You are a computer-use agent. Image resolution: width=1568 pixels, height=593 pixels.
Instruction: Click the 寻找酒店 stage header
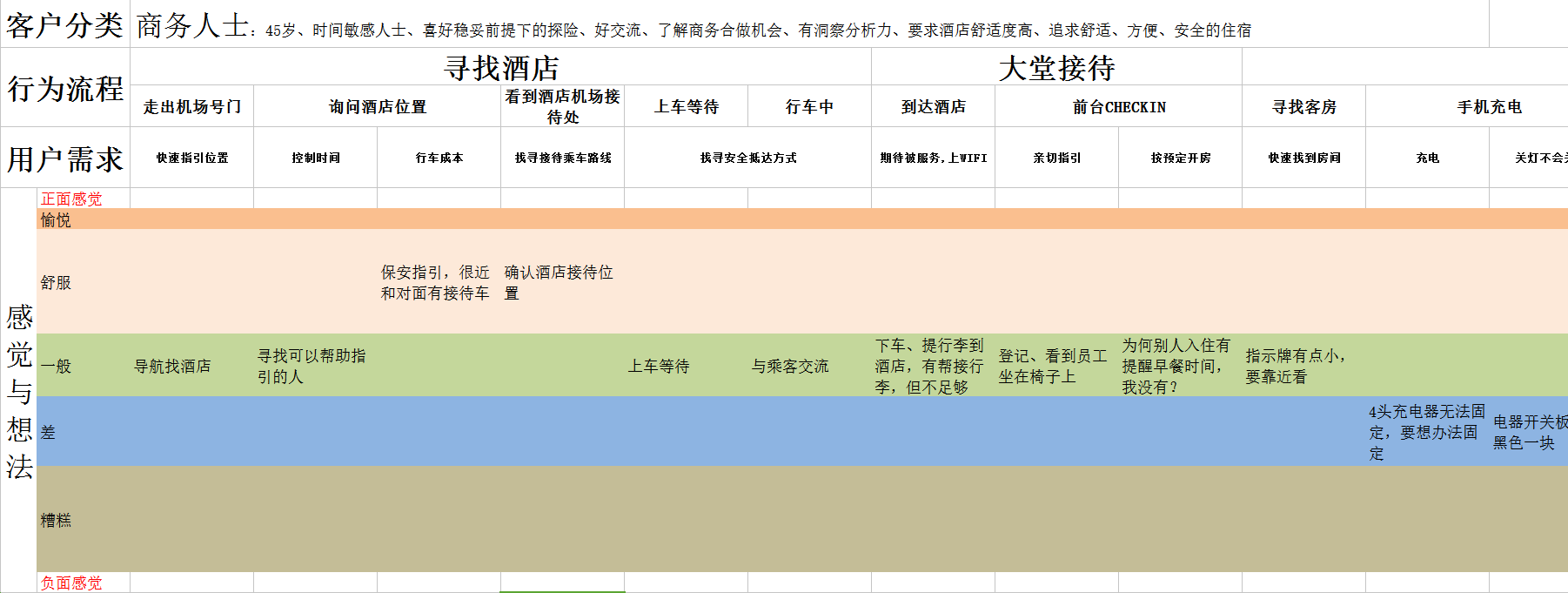point(501,68)
